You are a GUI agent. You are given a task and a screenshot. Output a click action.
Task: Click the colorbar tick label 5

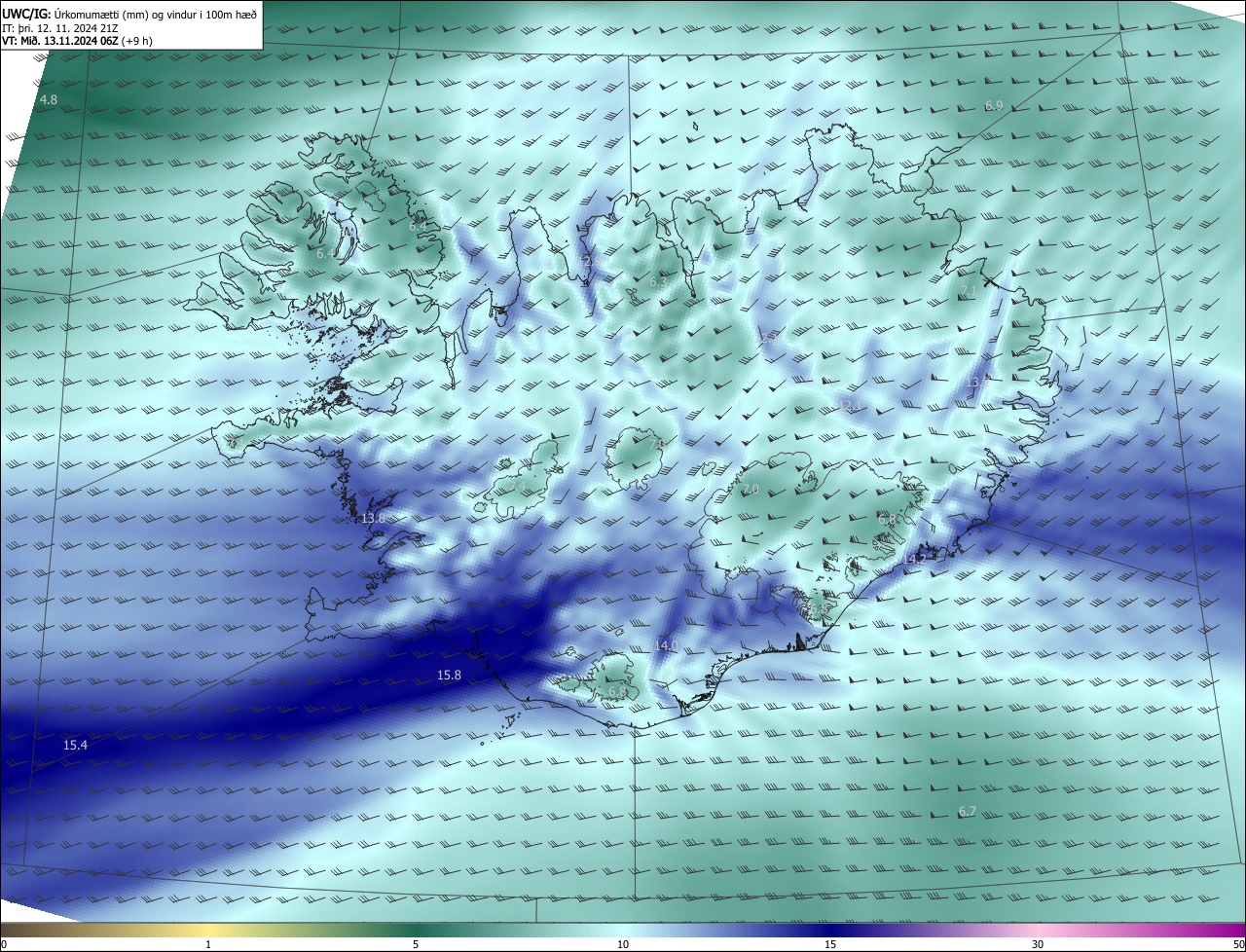coord(416,945)
